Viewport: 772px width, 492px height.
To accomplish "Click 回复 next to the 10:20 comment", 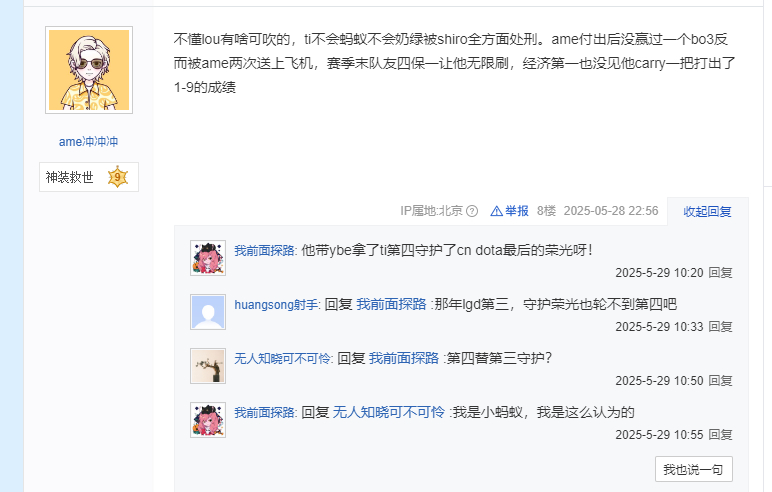I will tap(720, 273).
